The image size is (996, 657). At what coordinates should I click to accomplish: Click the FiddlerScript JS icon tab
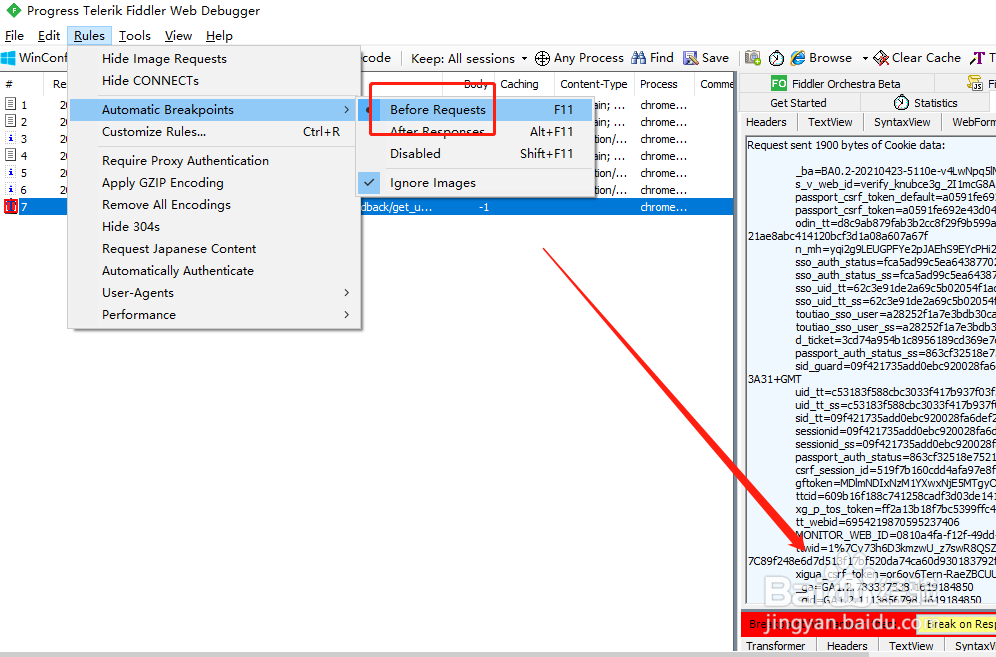974,83
